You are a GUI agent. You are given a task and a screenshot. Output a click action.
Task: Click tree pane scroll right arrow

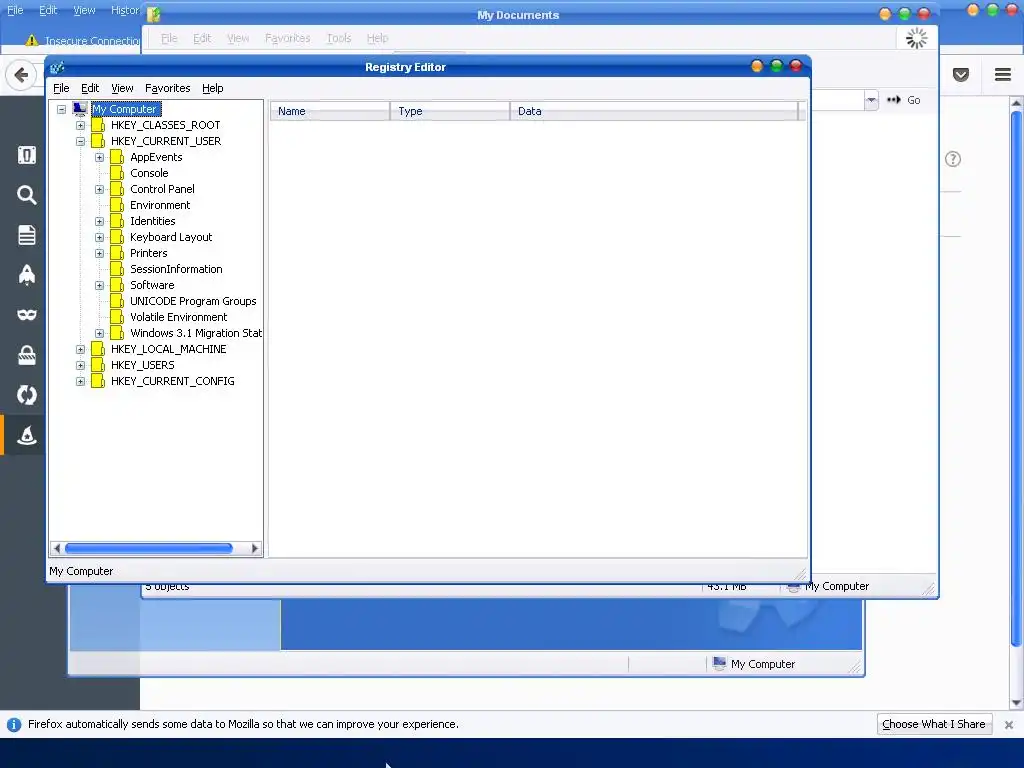pyautogui.click(x=255, y=549)
